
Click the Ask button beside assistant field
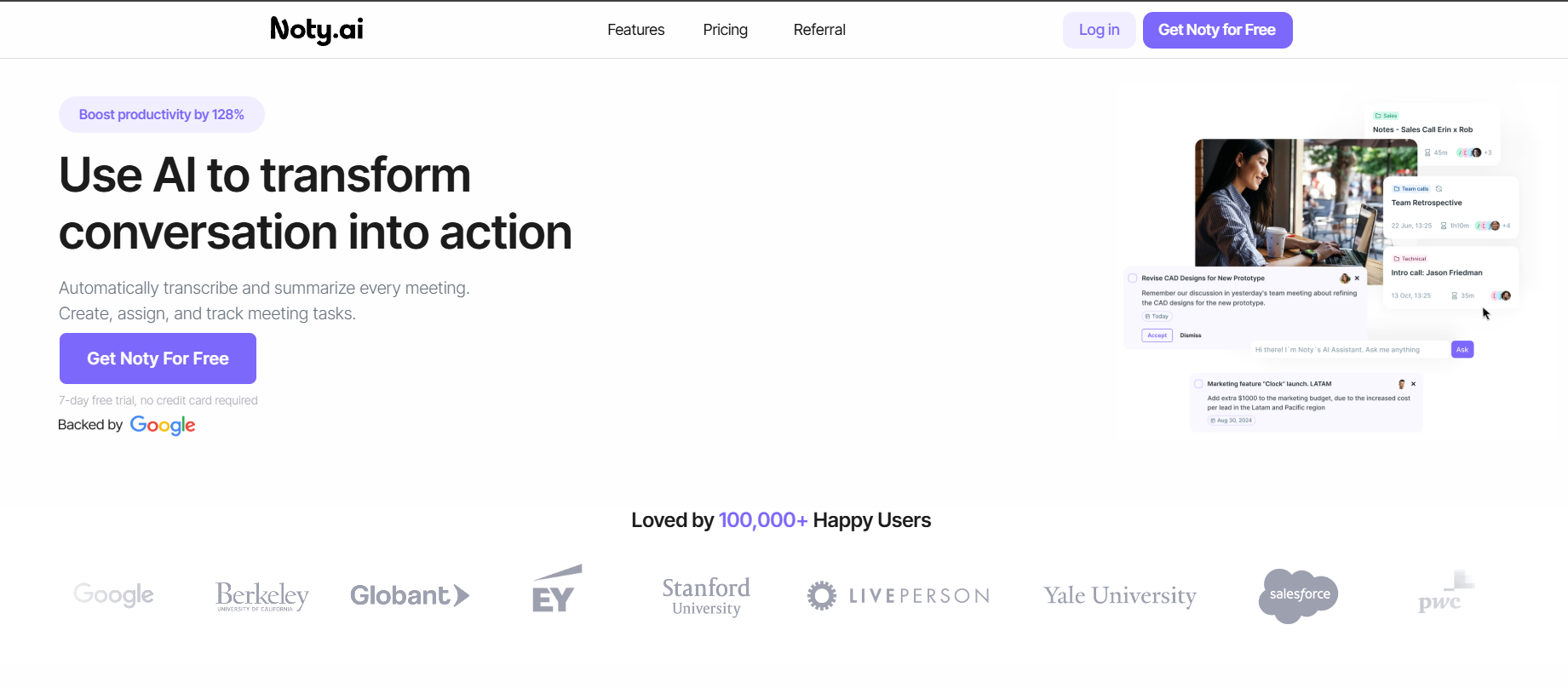click(1462, 350)
